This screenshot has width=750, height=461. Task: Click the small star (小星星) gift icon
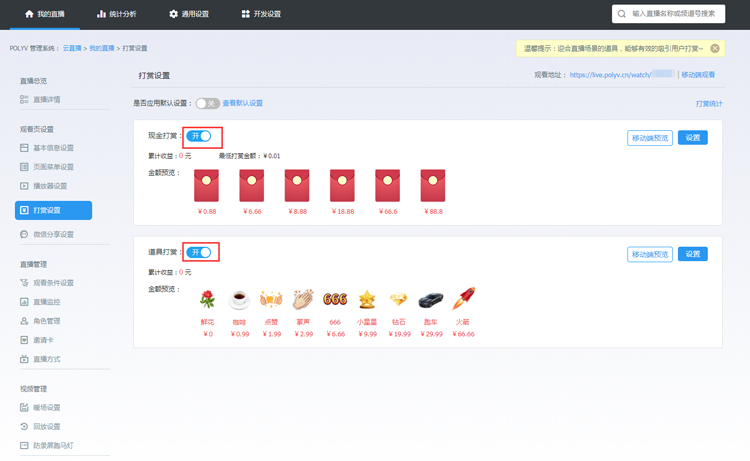(367, 300)
